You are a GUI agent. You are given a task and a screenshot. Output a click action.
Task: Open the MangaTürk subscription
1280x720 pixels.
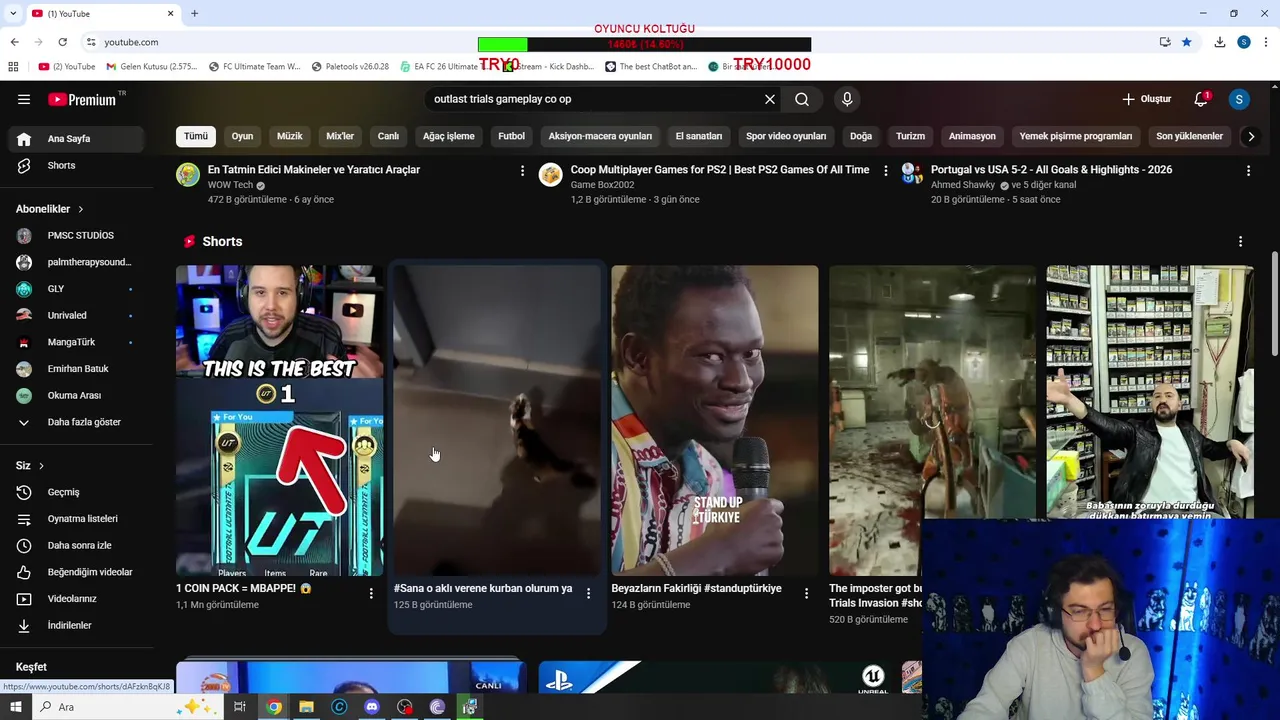[76, 342]
